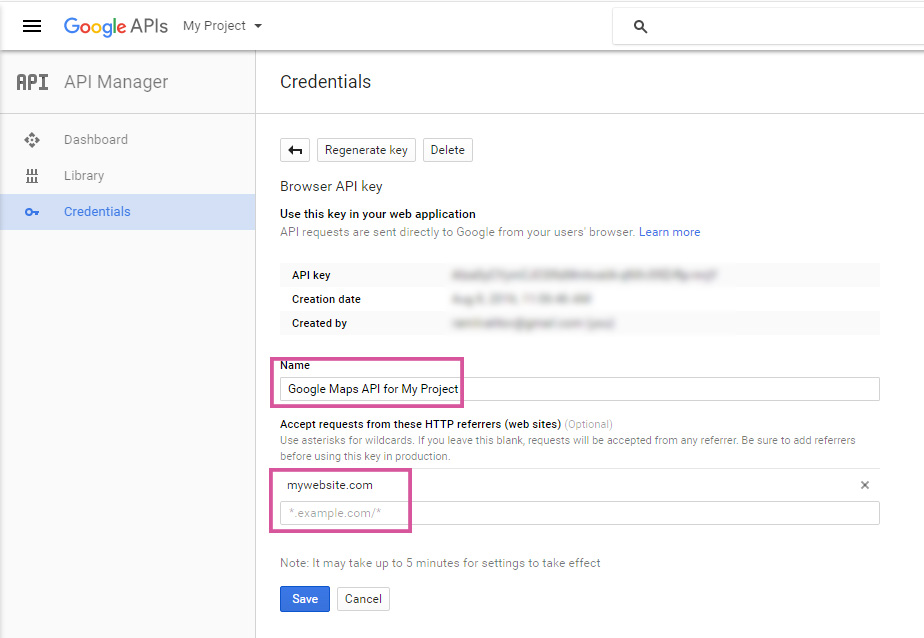Click the Browser API key heading
This screenshot has width=924, height=638.
[331, 186]
